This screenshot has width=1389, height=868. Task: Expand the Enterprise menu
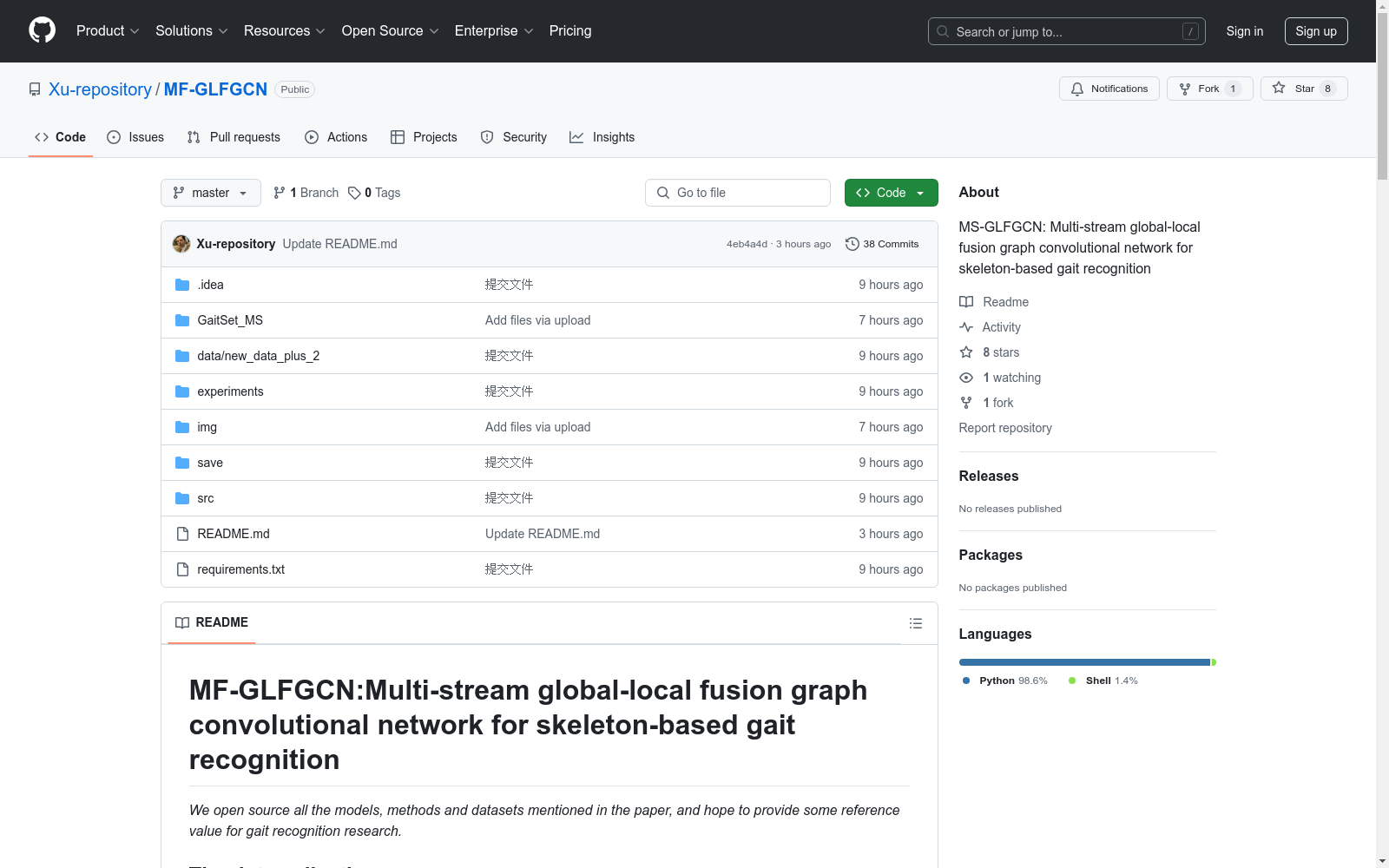(494, 30)
